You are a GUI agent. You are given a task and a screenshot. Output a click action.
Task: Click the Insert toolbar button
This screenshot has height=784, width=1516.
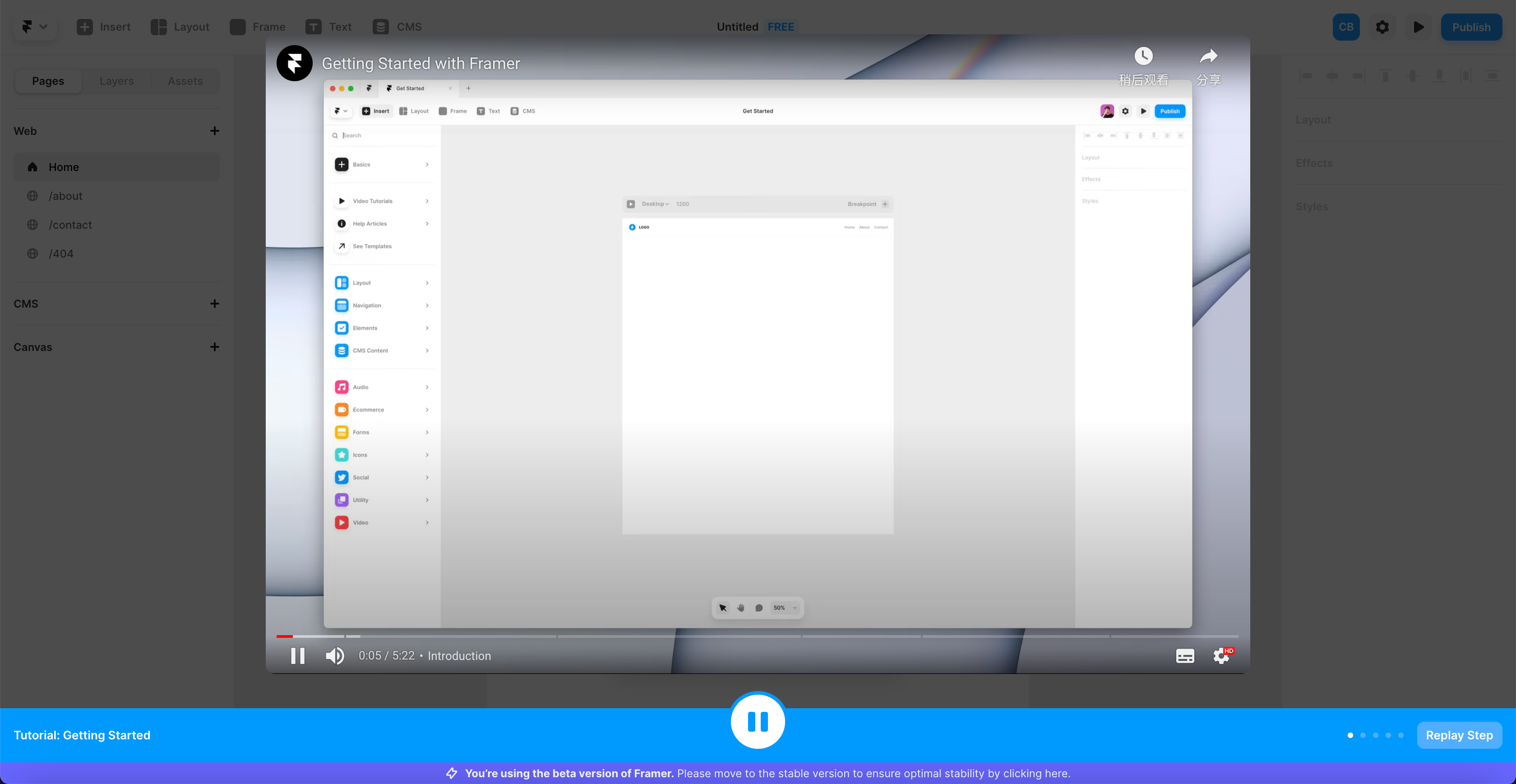click(x=104, y=27)
